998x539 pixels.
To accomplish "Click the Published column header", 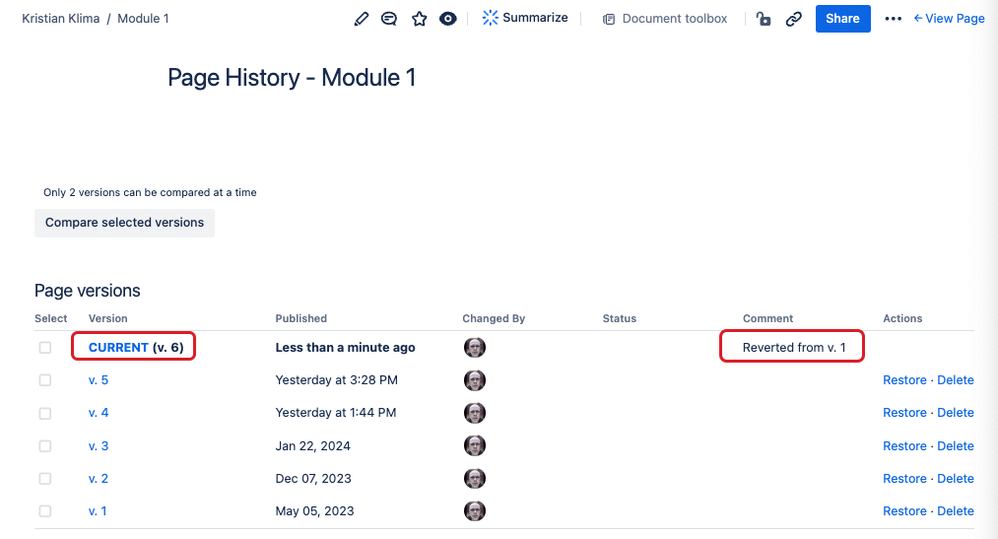I will click(301, 318).
